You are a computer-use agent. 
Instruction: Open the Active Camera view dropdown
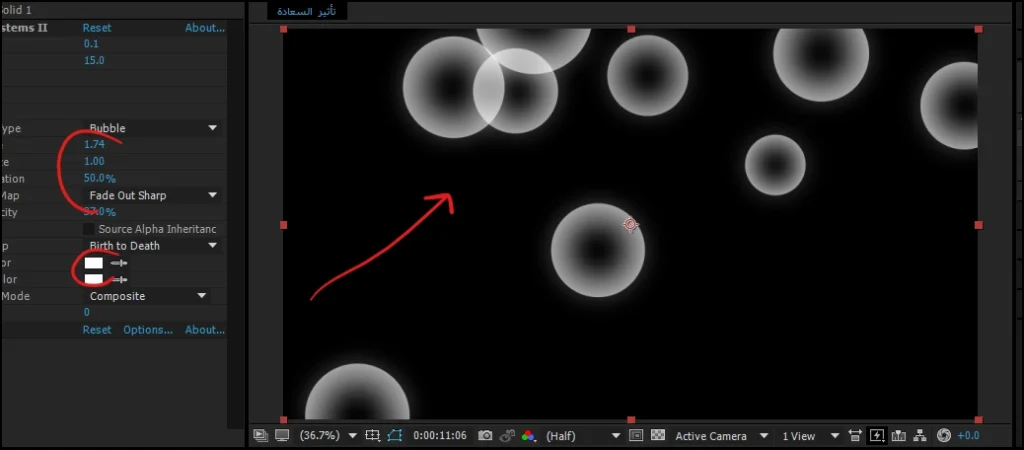pyautogui.click(x=722, y=436)
